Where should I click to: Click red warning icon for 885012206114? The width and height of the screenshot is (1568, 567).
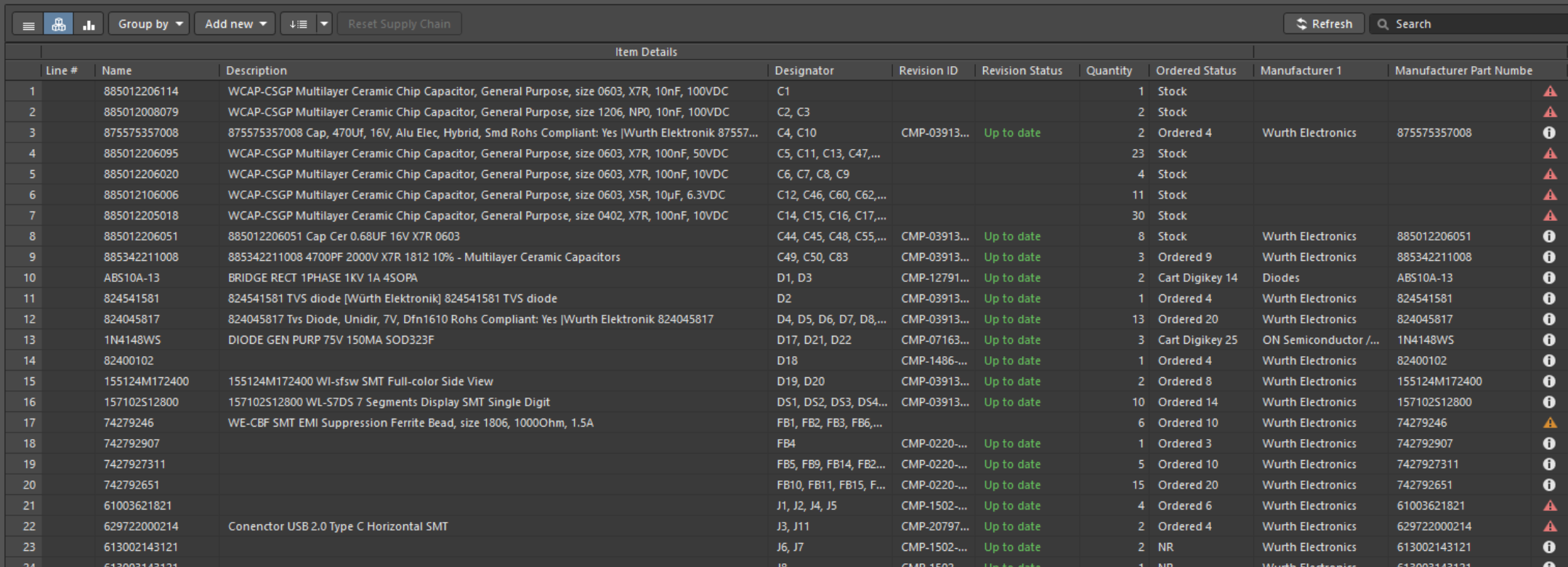click(1550, 92)
